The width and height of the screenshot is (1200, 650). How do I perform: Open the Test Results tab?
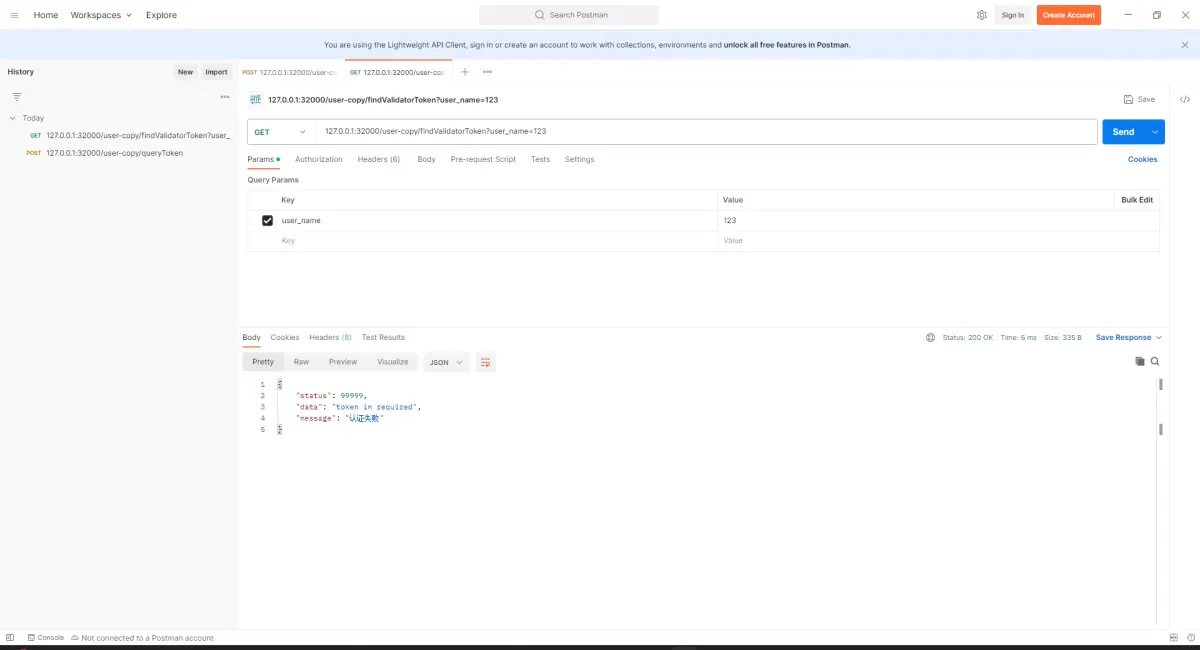click(383, 338)
